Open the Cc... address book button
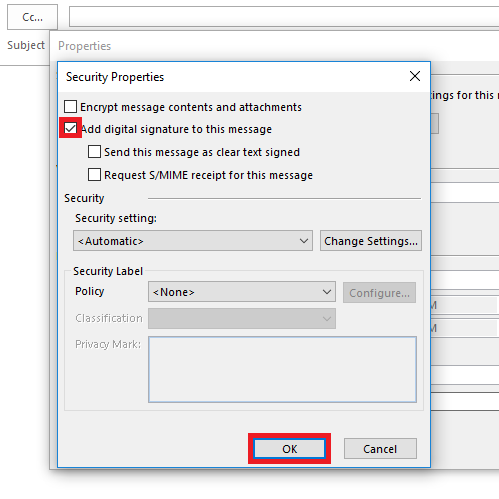Screen dimensions: 499x499 coord(32,17)
